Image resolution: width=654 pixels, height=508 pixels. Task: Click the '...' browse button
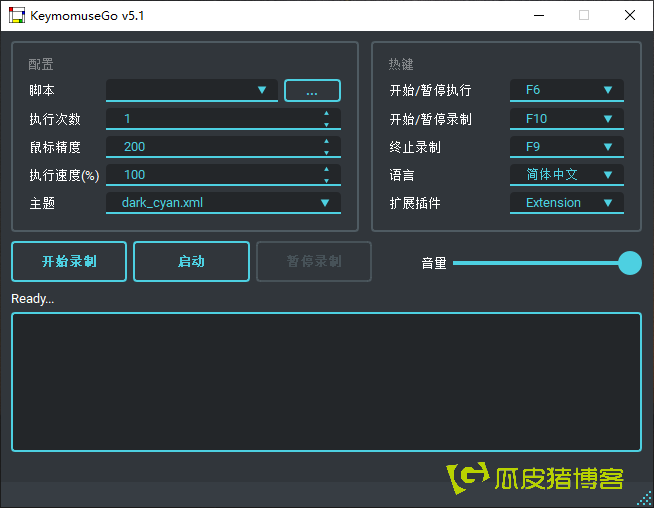pyautogui.click(x=312, y=91)
